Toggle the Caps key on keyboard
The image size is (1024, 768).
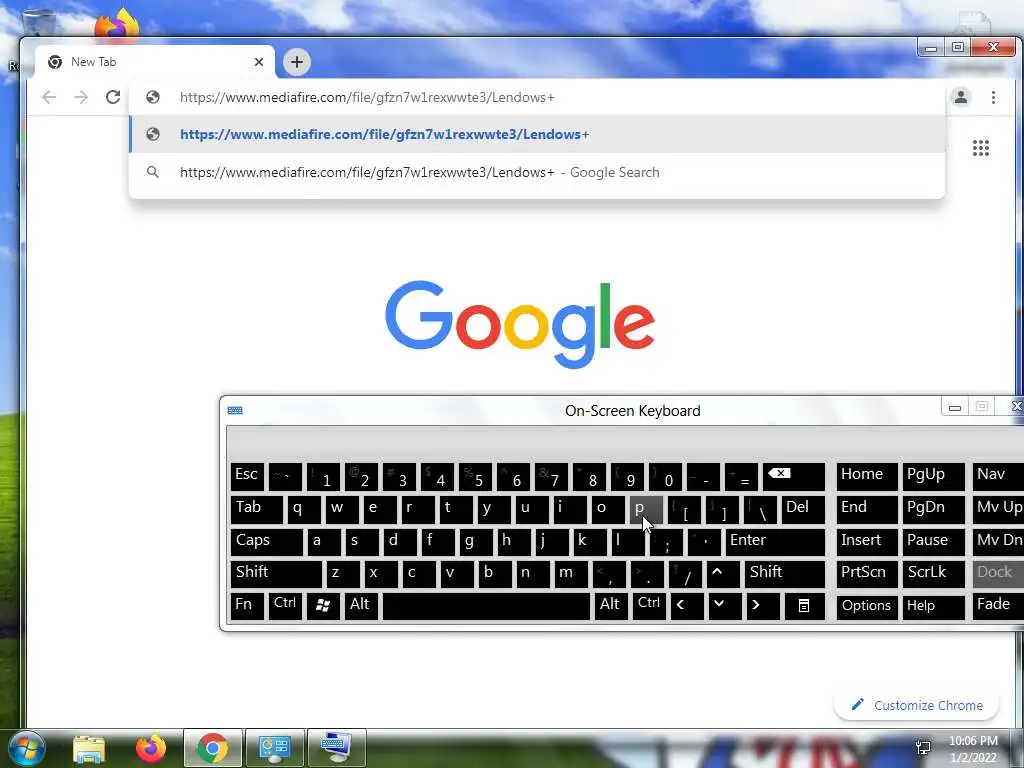266,541
